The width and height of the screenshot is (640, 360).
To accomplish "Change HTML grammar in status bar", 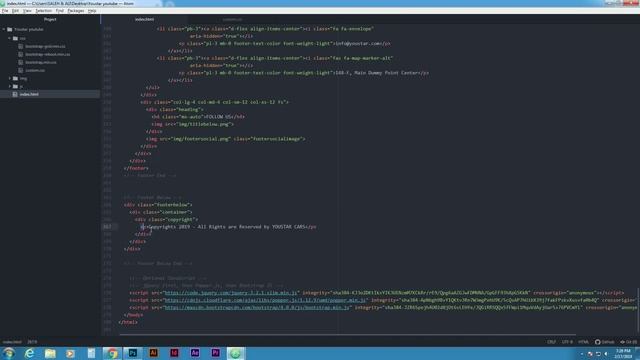I will pyautogui.click(x=583, y=342).
